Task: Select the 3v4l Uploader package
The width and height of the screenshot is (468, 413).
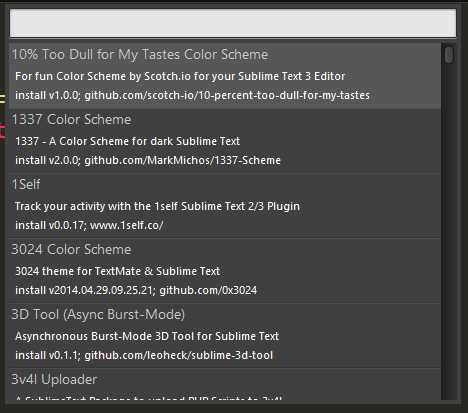Action: click(x=225, y=384)
